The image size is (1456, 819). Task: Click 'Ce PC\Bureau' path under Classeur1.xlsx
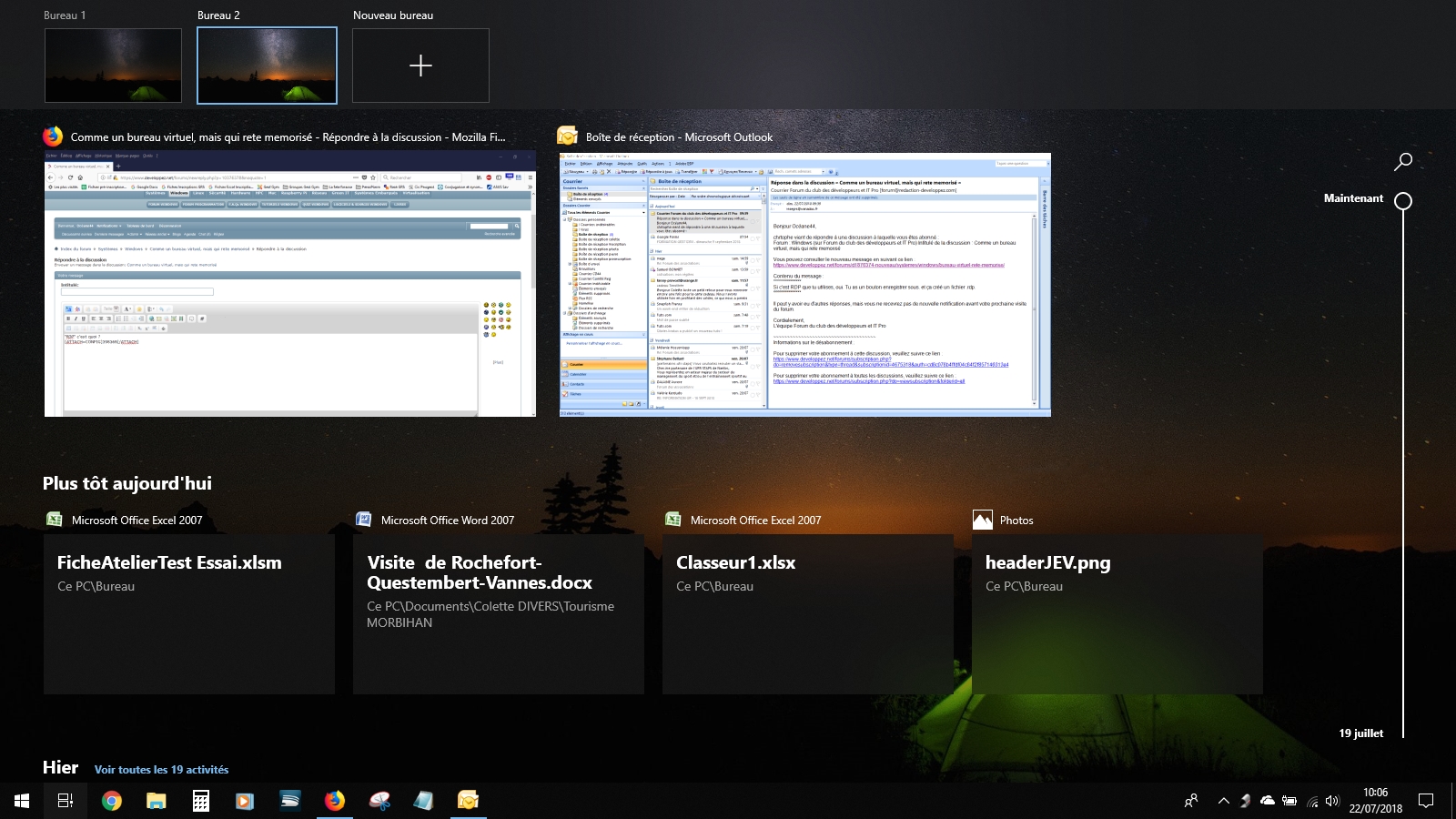tap(714, 587)
